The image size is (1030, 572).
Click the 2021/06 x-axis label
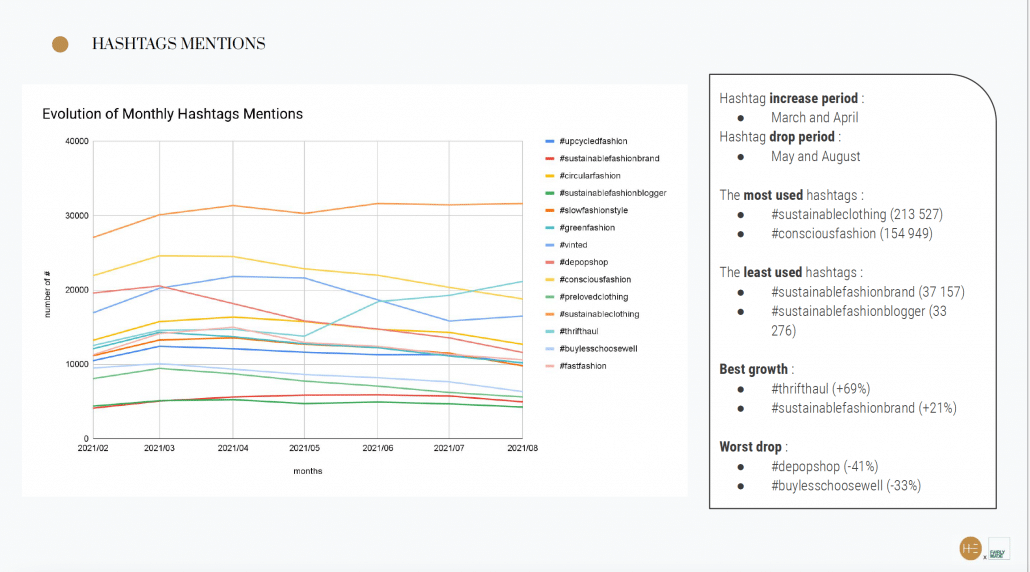coord(378,448)
